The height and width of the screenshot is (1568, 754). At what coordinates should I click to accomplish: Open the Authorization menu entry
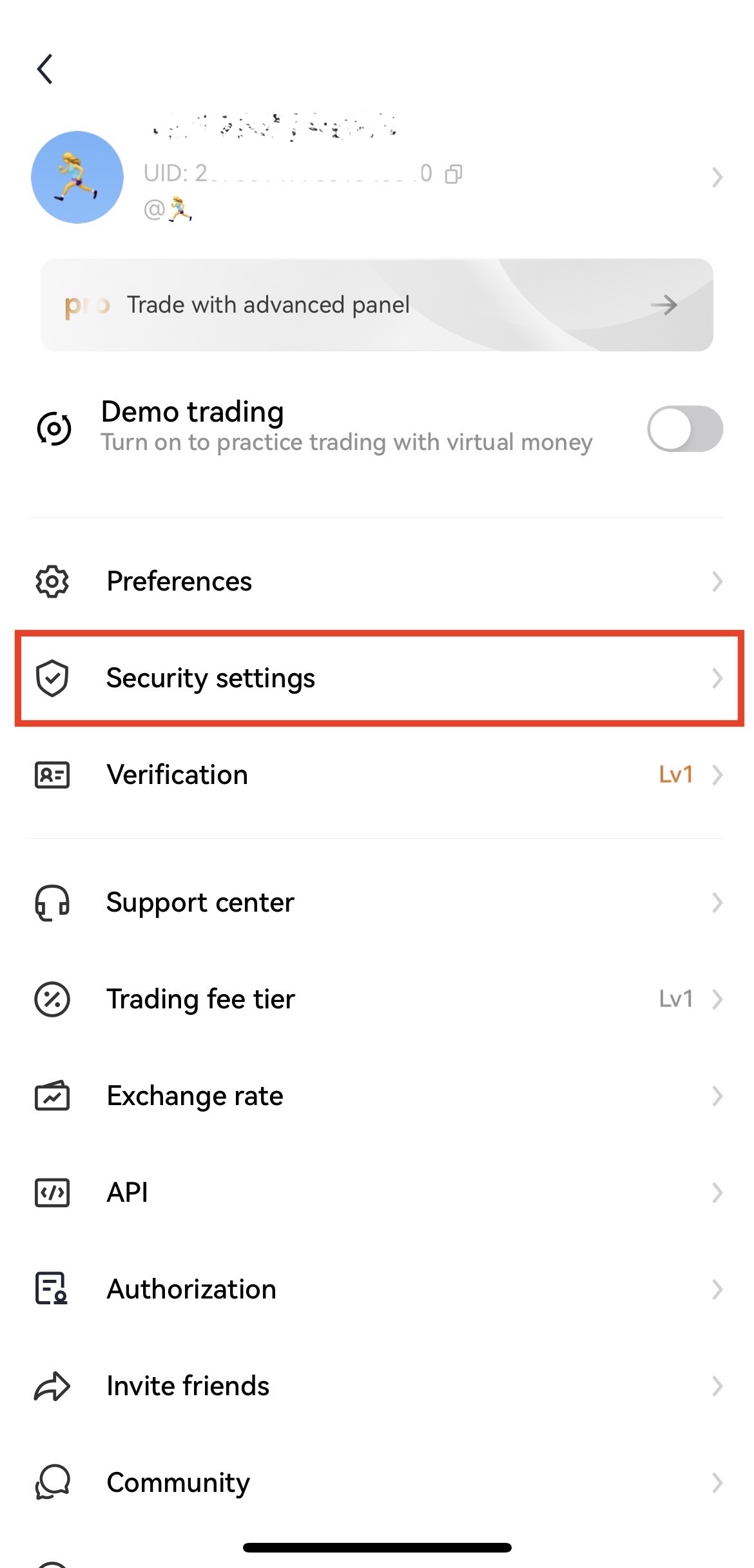coord(377,1289)
